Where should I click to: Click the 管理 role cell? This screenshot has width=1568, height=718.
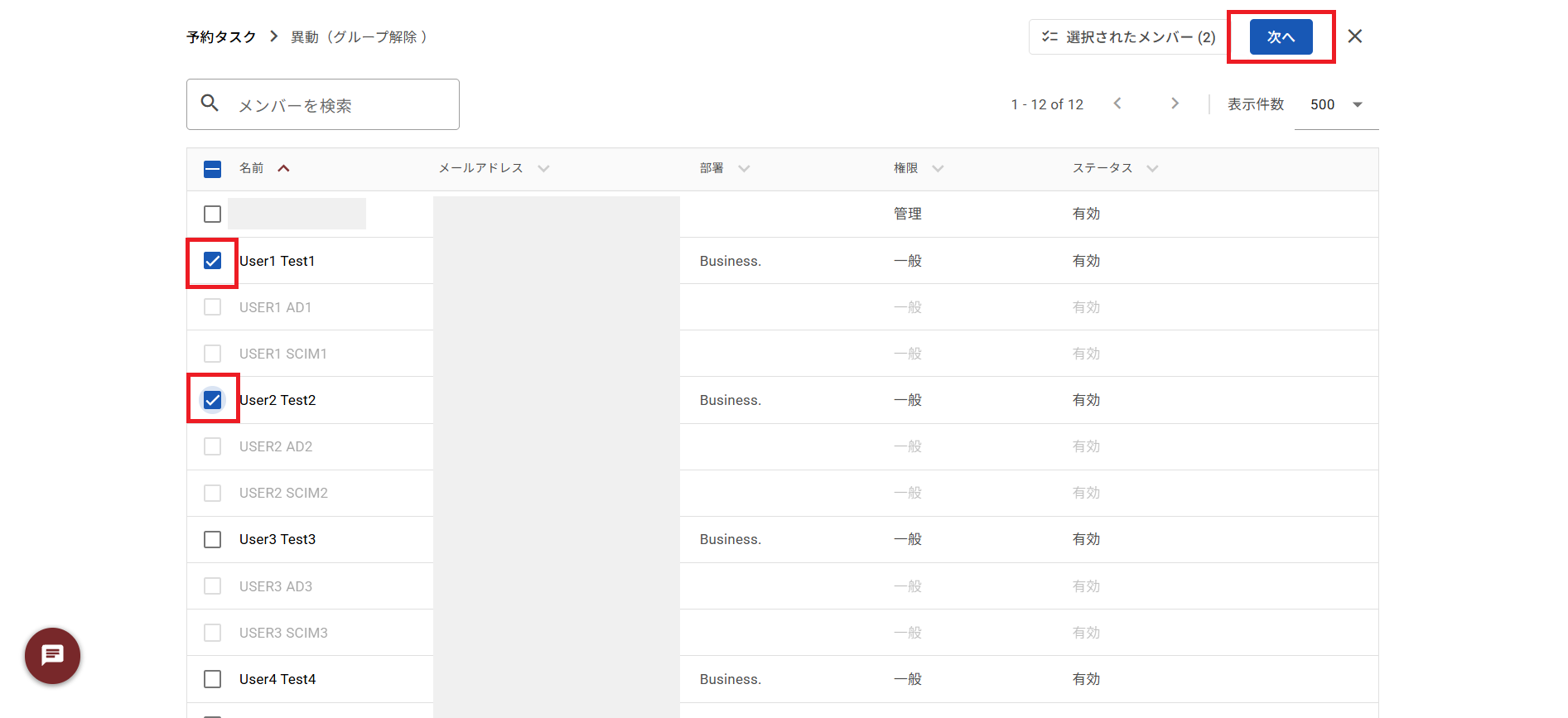(908, 214)
